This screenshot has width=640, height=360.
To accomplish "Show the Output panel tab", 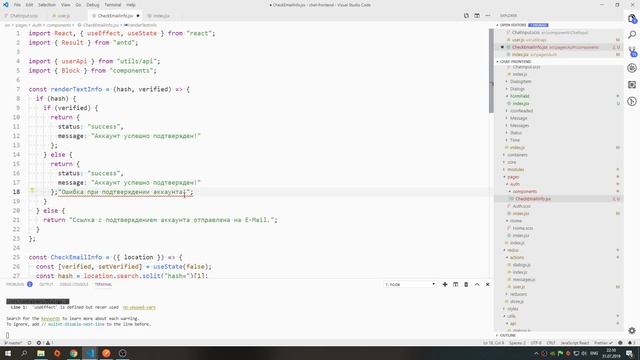I will pyautogui.click(x=46, y=284).
